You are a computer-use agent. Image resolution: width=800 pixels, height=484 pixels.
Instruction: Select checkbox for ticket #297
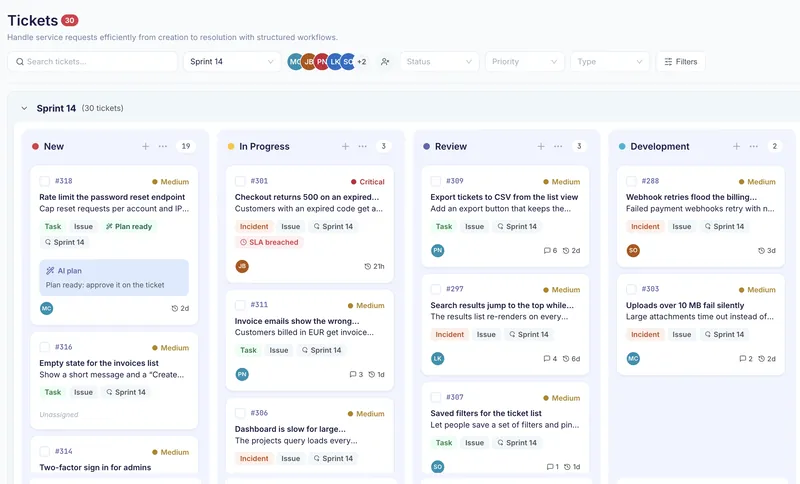[436, 289]
